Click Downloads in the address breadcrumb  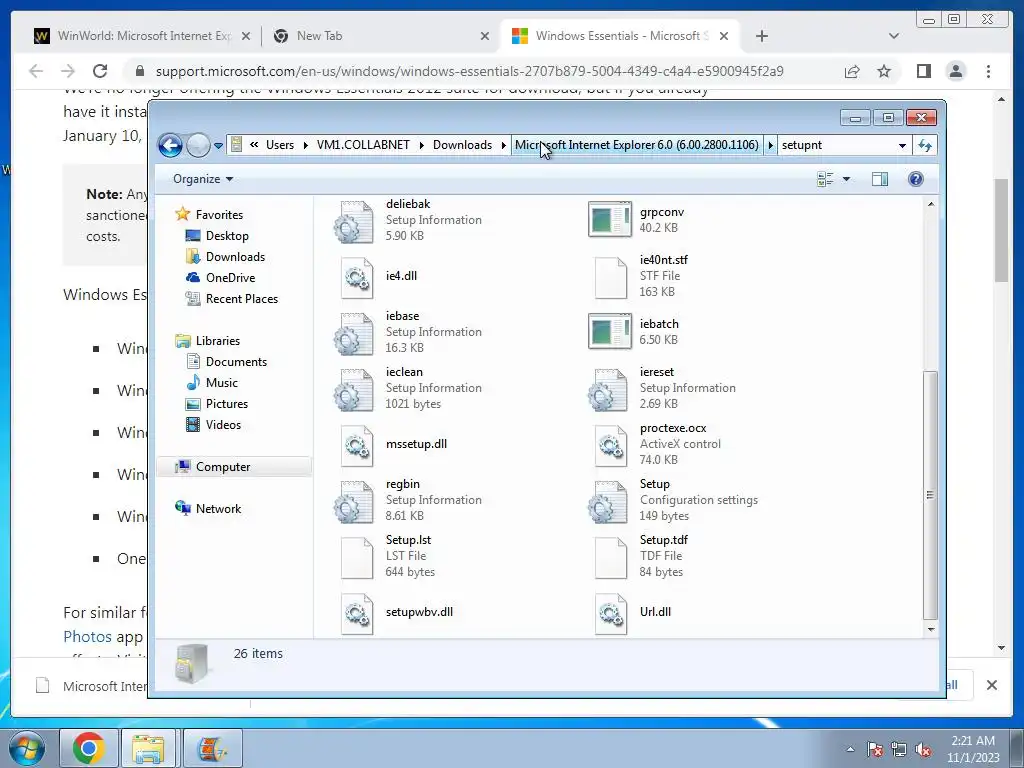462,145
